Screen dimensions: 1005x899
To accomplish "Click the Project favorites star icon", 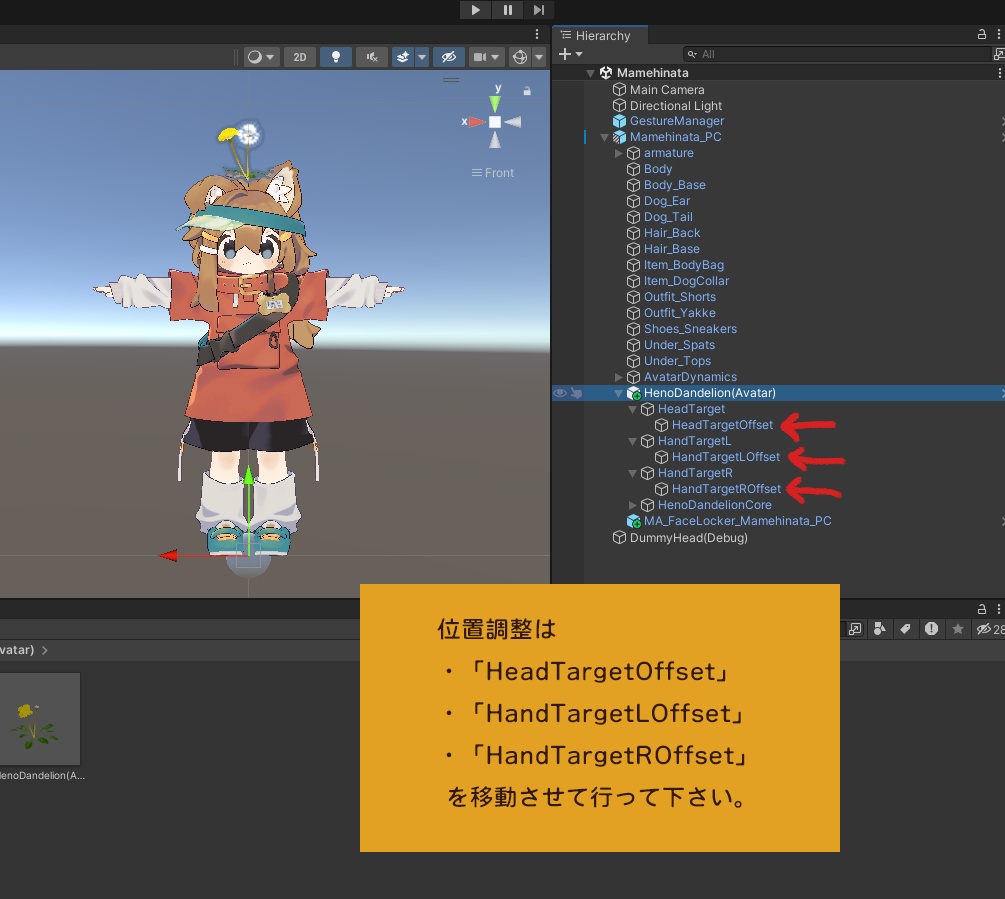I will [x=958, y=629].
